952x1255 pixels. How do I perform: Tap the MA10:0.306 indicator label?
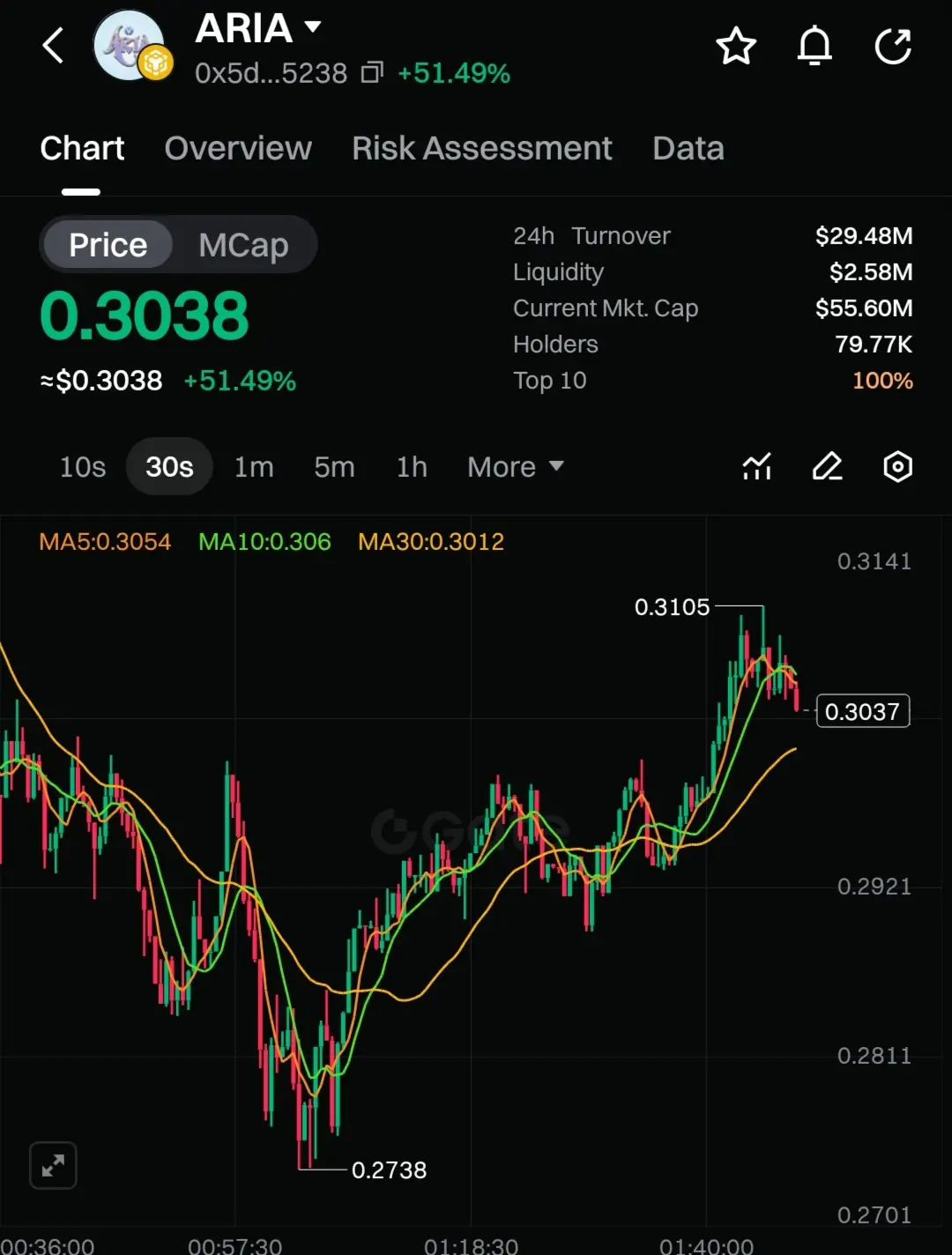[264, 541]
